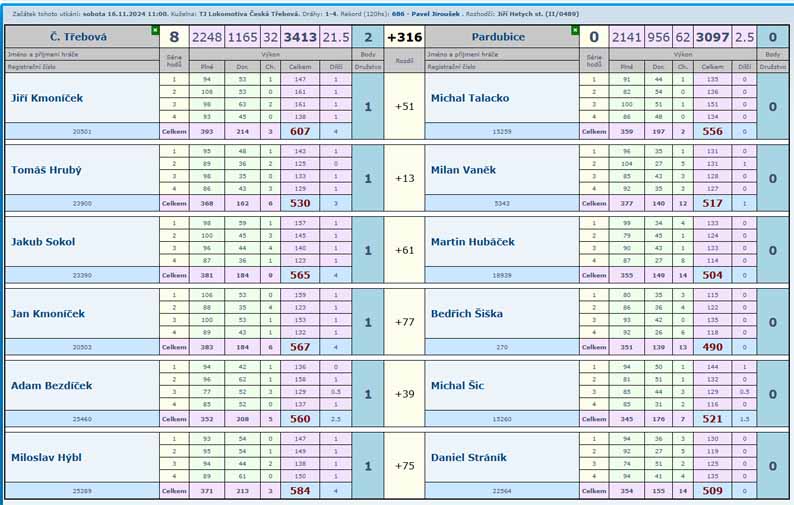Screen dimensions: 794x505
Task: Click Milan Vaněk's total score 517
Action: (712, 203)
